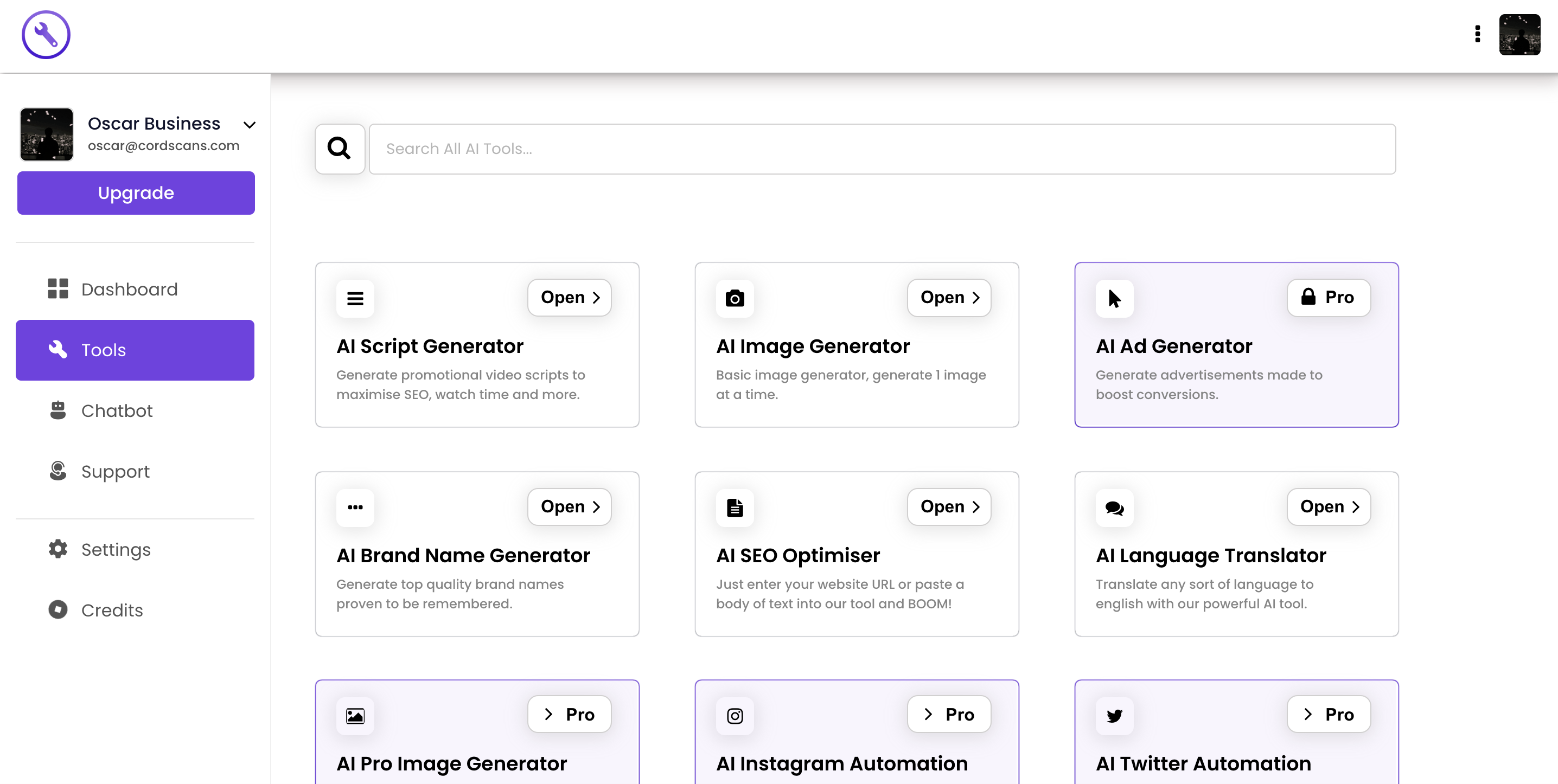Click the AI Language Translator chat icon

tap(1114, 507)
